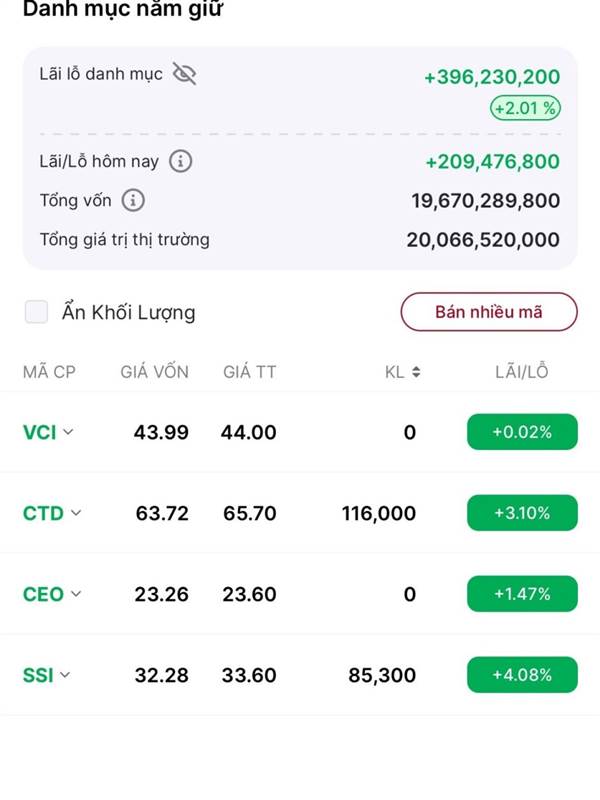600x800 pixels.
Task: Tap the +2.01 % portfolio percentage pill
Action: (x=525, y=108)
